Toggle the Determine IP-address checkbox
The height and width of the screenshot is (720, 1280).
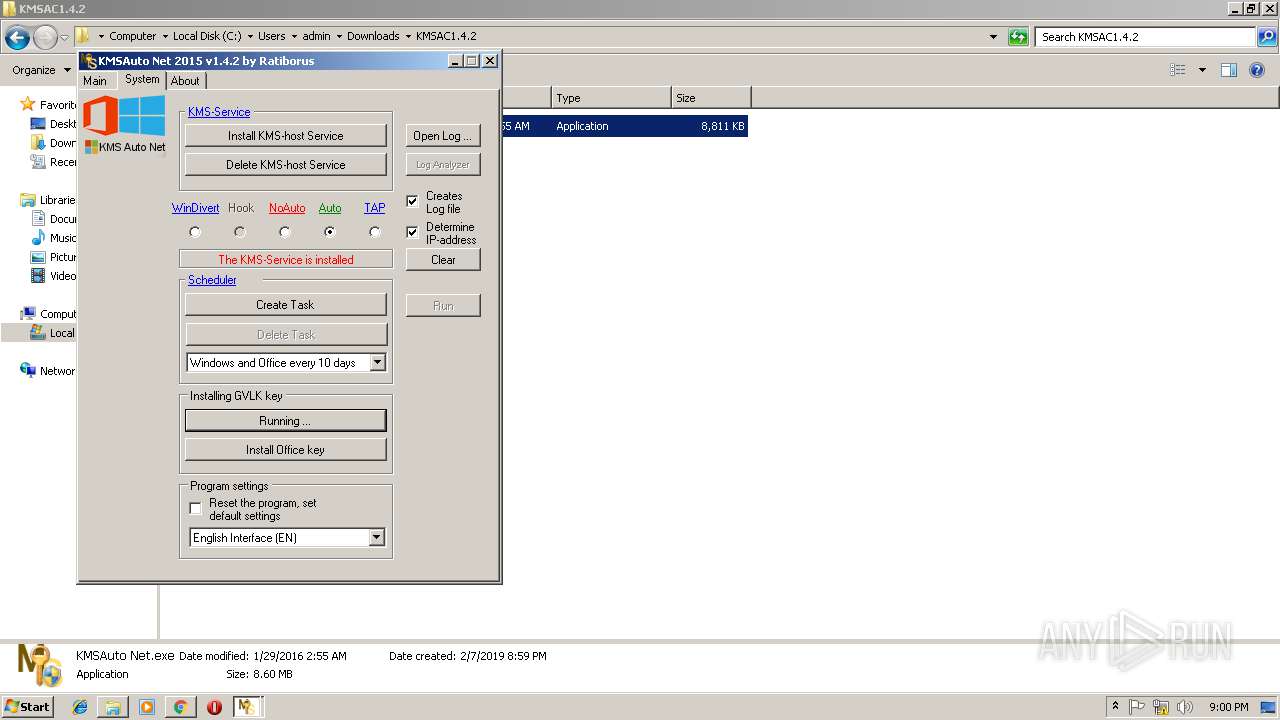(412, 232)
